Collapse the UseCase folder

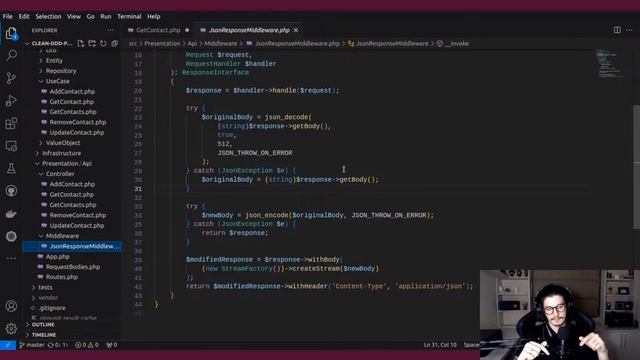57,81
